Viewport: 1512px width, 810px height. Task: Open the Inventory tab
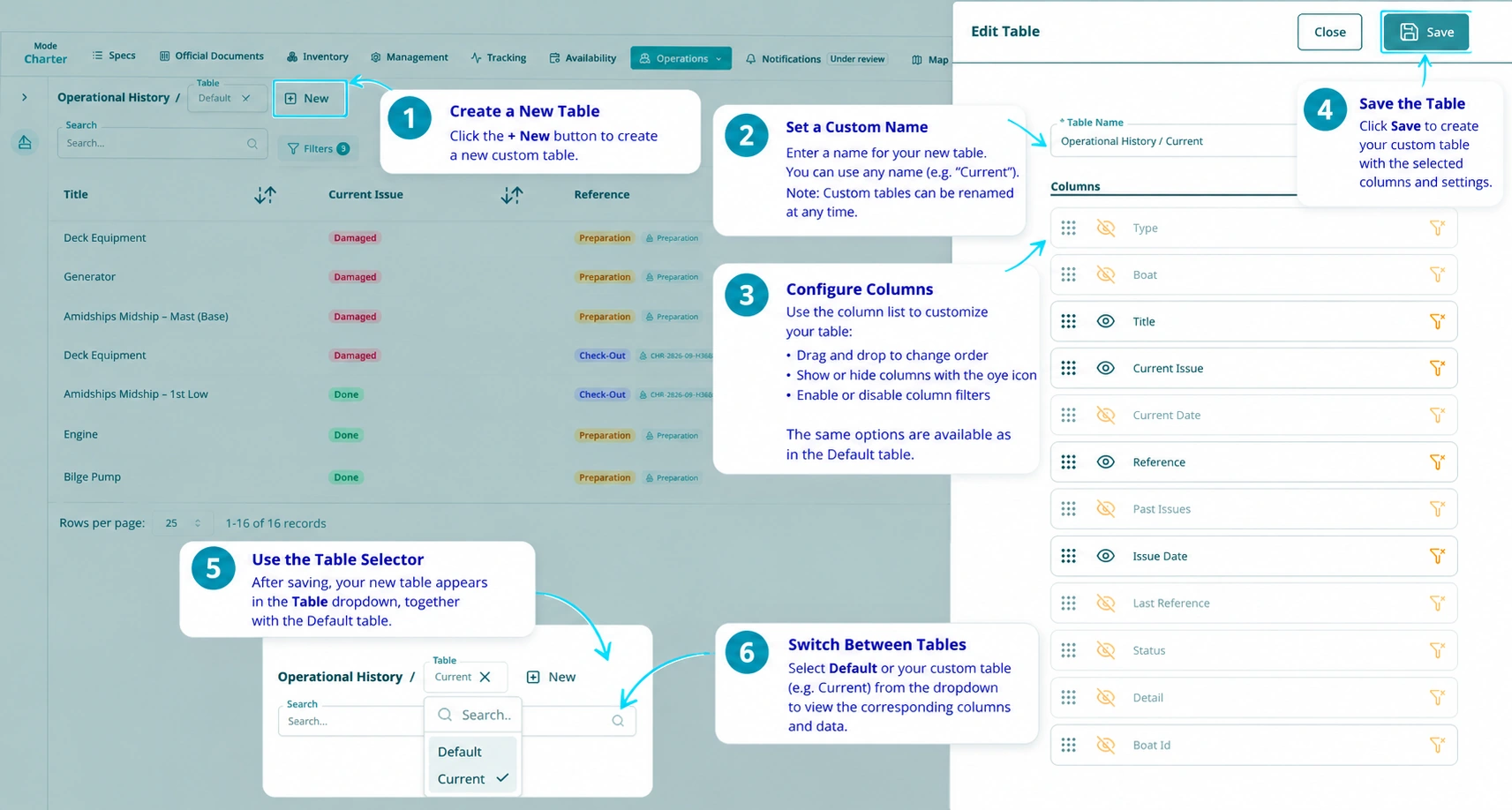click(317, 56)
